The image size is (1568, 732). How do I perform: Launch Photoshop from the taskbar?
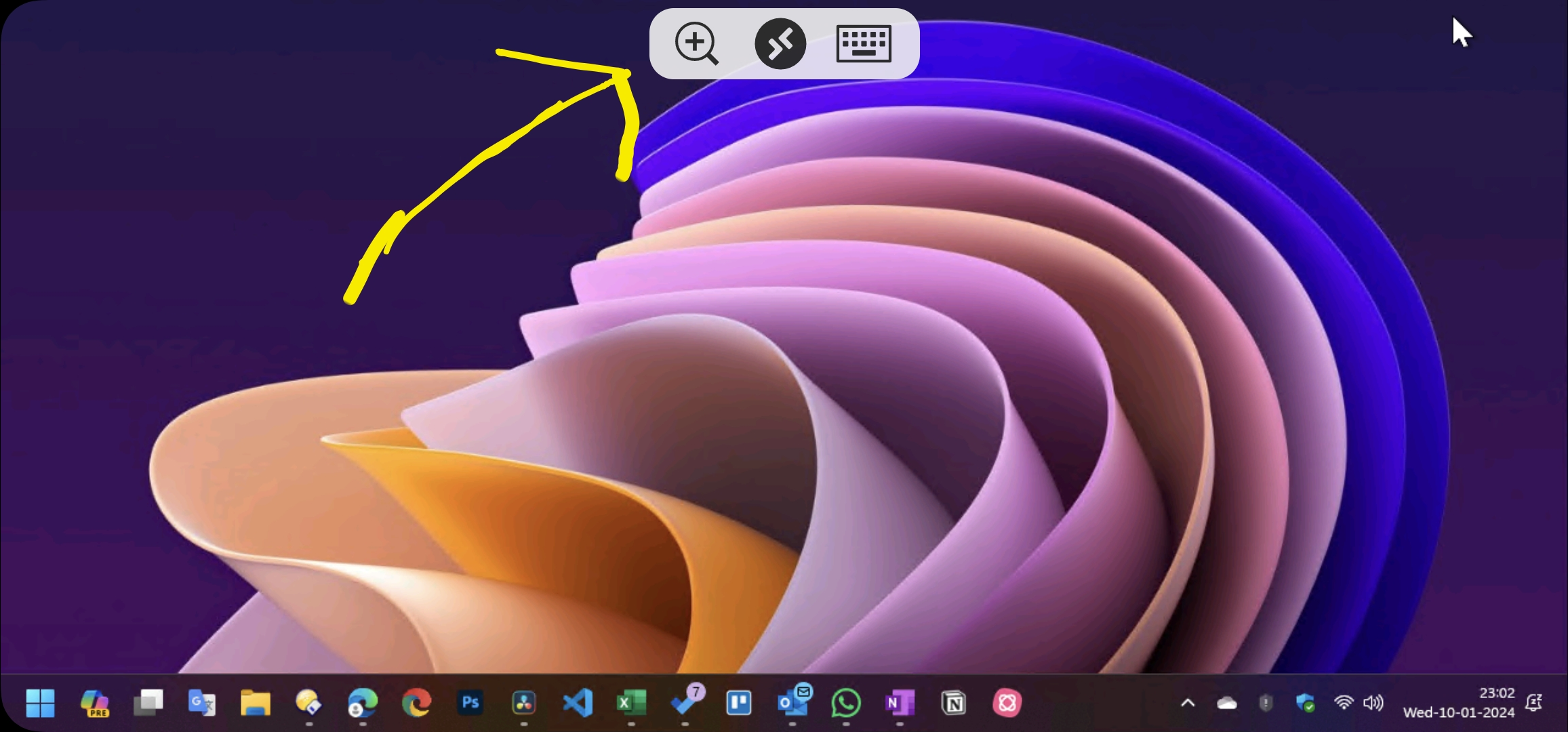tap(471, 703)
